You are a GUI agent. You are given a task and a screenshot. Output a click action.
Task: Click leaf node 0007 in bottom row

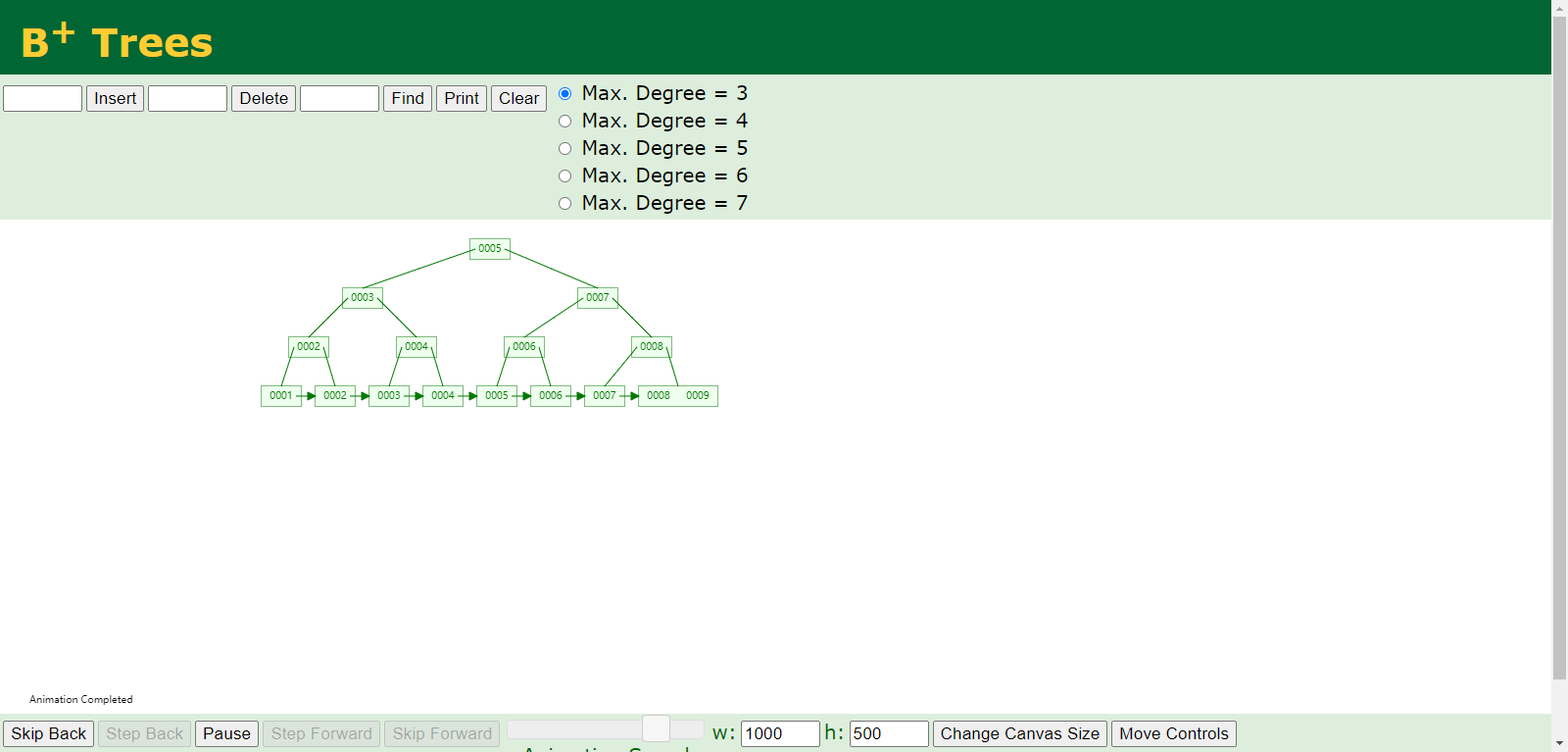[605, 396]
